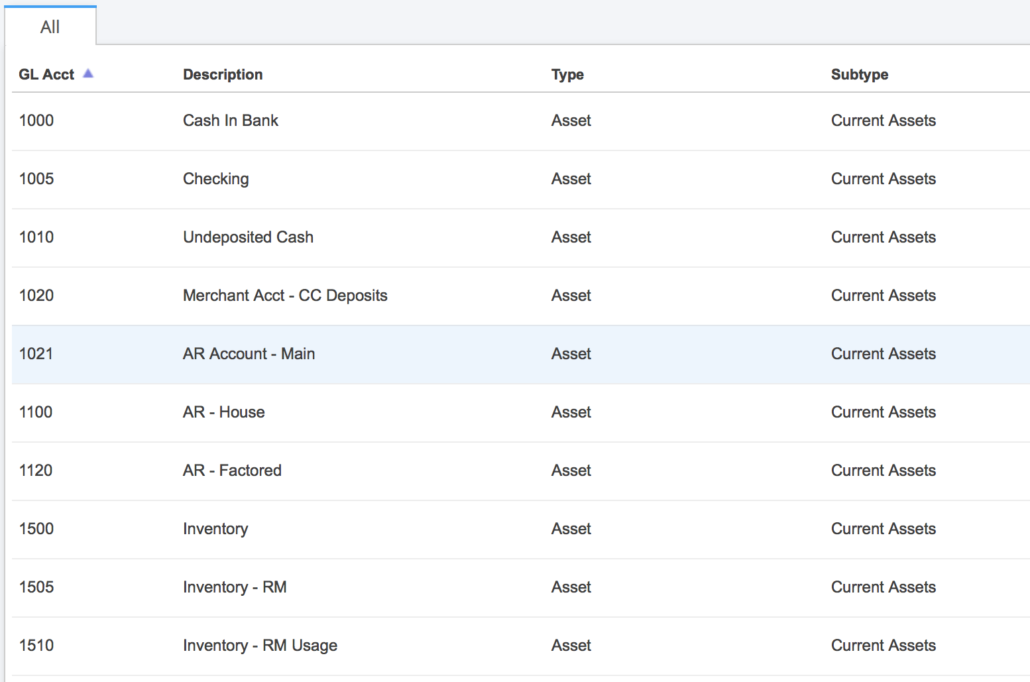This screenshot has width=1030, height=682.
Task: Click the GL Acct column header
Action: pos(45,74)
